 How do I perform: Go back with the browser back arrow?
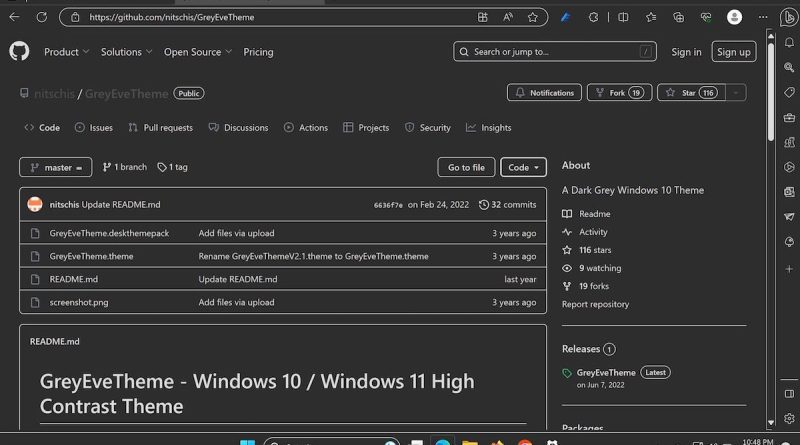14,17
